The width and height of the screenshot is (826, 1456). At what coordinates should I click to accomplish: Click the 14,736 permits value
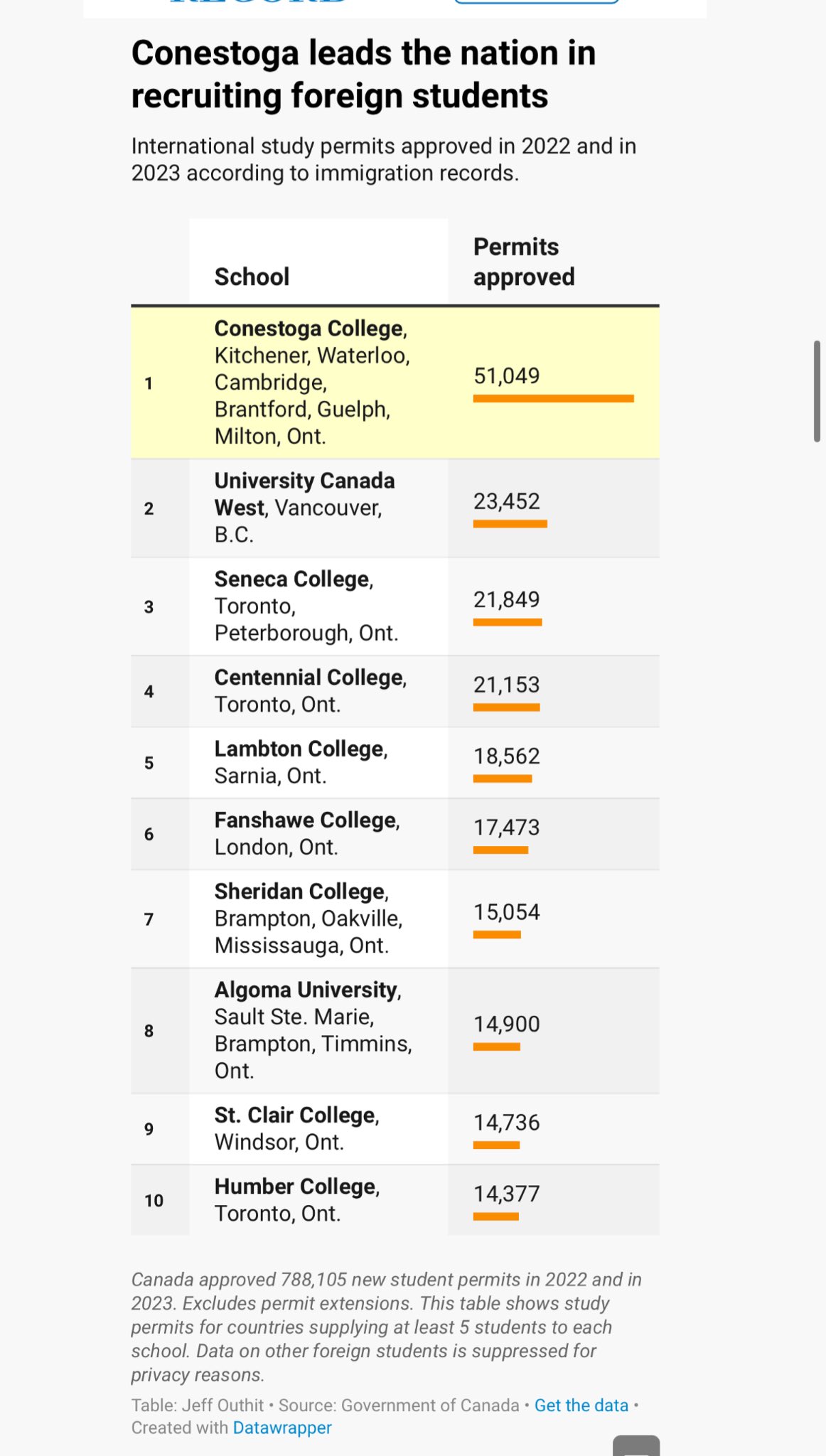[507, 1123]
